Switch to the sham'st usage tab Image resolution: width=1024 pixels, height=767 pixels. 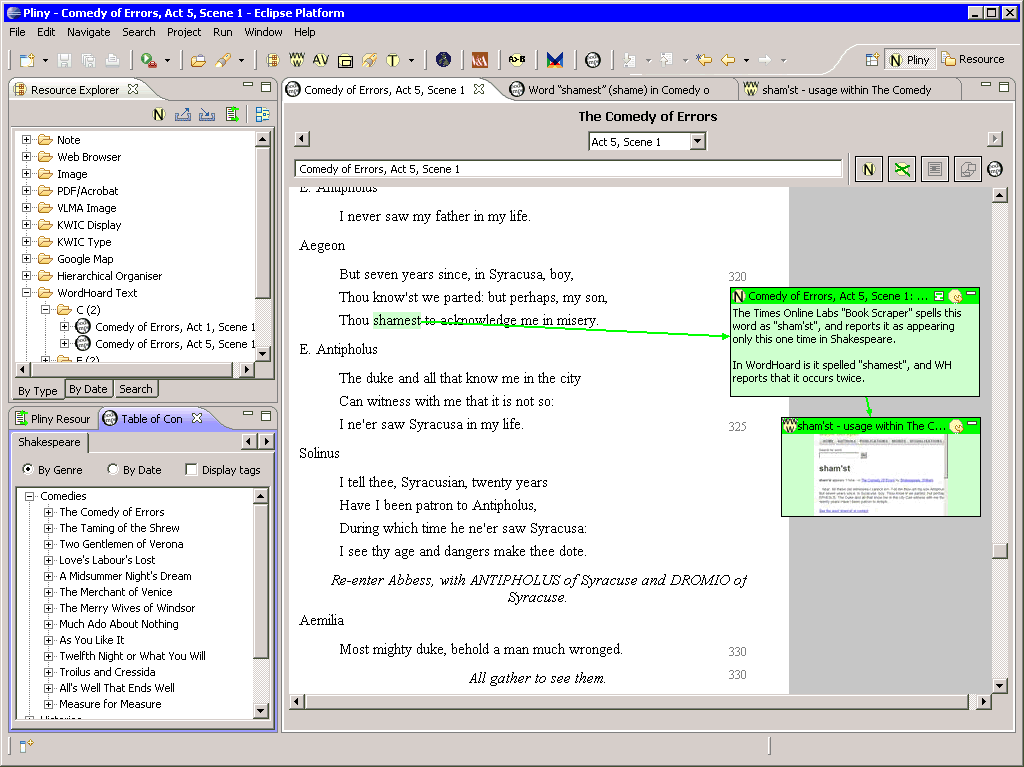(846, 90)
